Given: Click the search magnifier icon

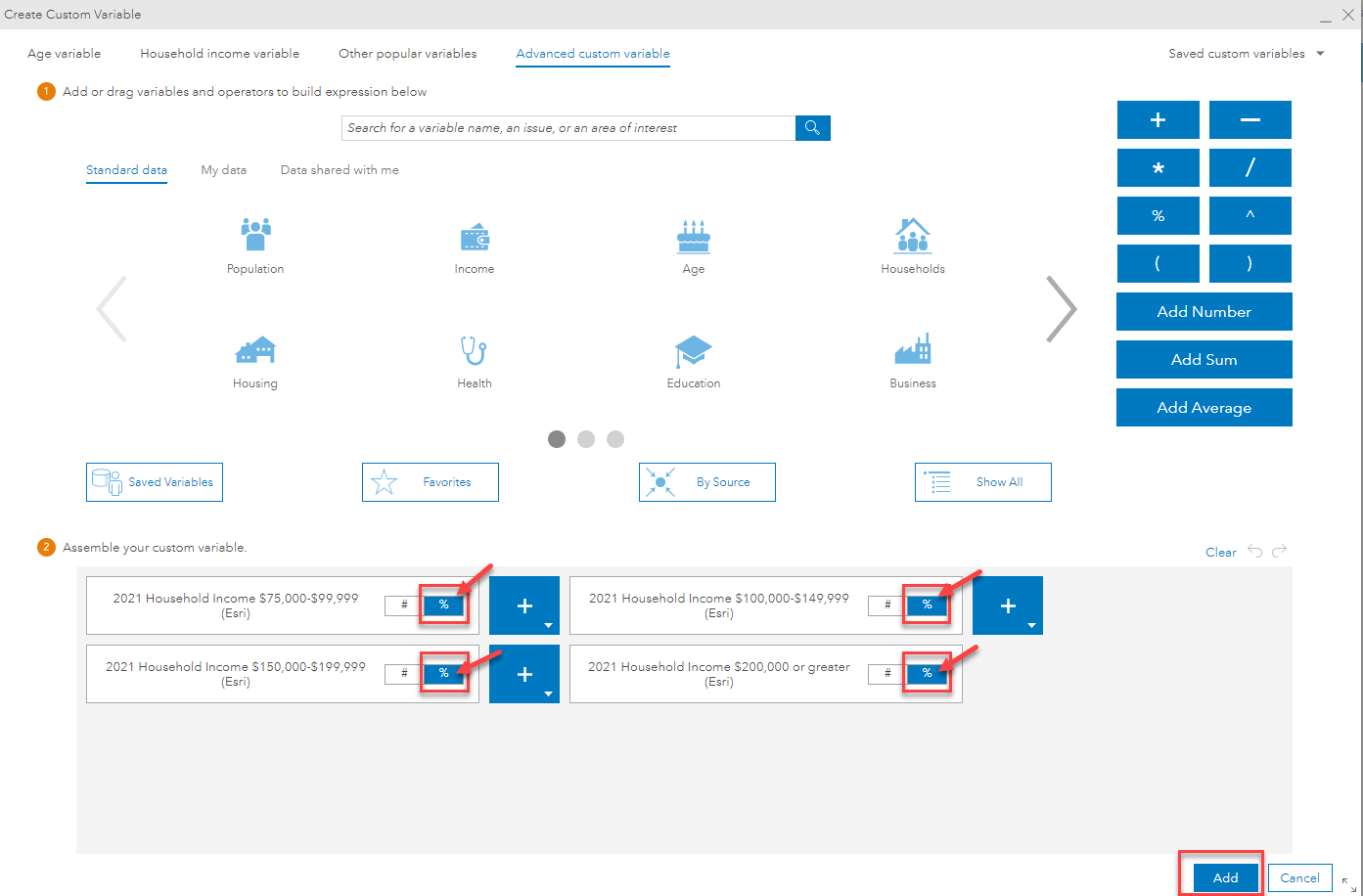Looking at the screenshot, I should click(812, 127).
